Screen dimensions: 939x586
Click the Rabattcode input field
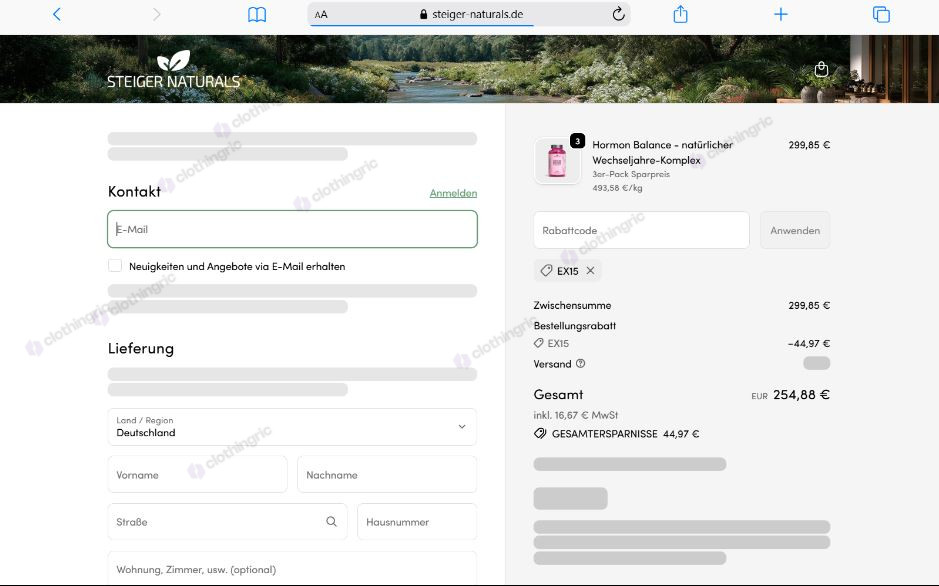[x=641, y=230]
